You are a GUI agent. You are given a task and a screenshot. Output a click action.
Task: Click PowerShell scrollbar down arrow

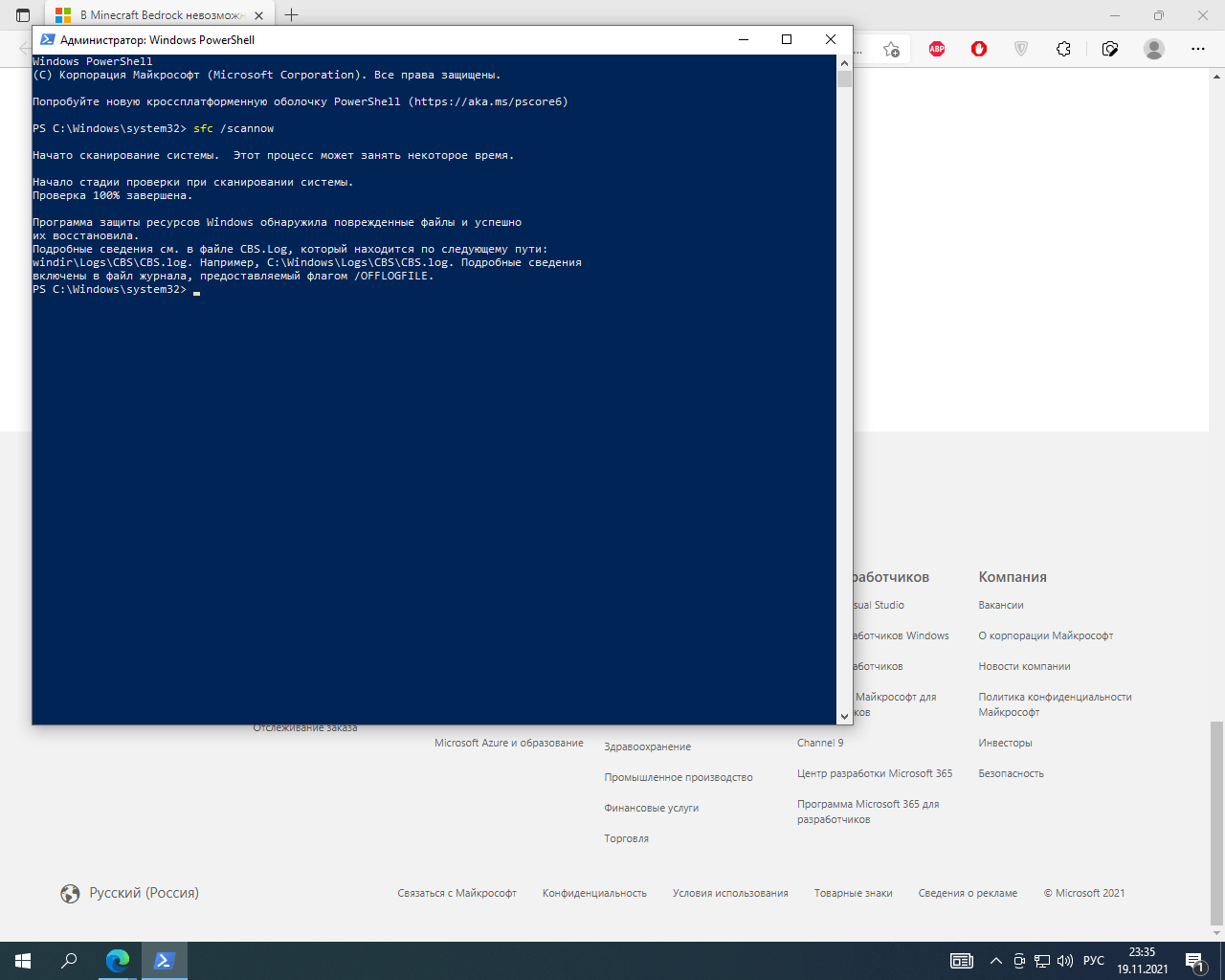tap(844, 716)
